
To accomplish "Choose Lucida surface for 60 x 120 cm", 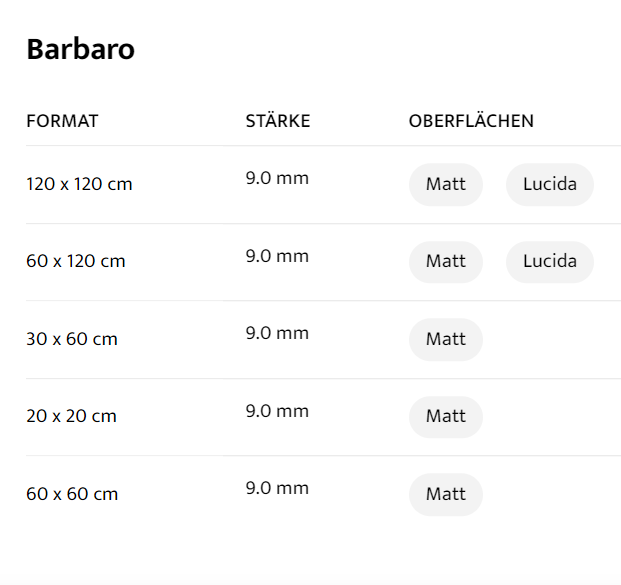I will [x=549, y=262].
